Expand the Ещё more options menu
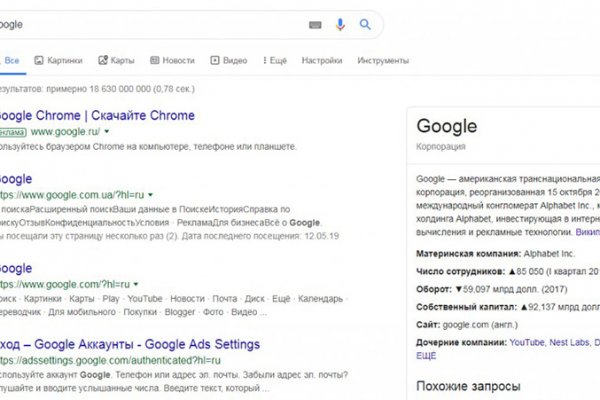Screen dimensions: 600x400 [x=275, y=60]
